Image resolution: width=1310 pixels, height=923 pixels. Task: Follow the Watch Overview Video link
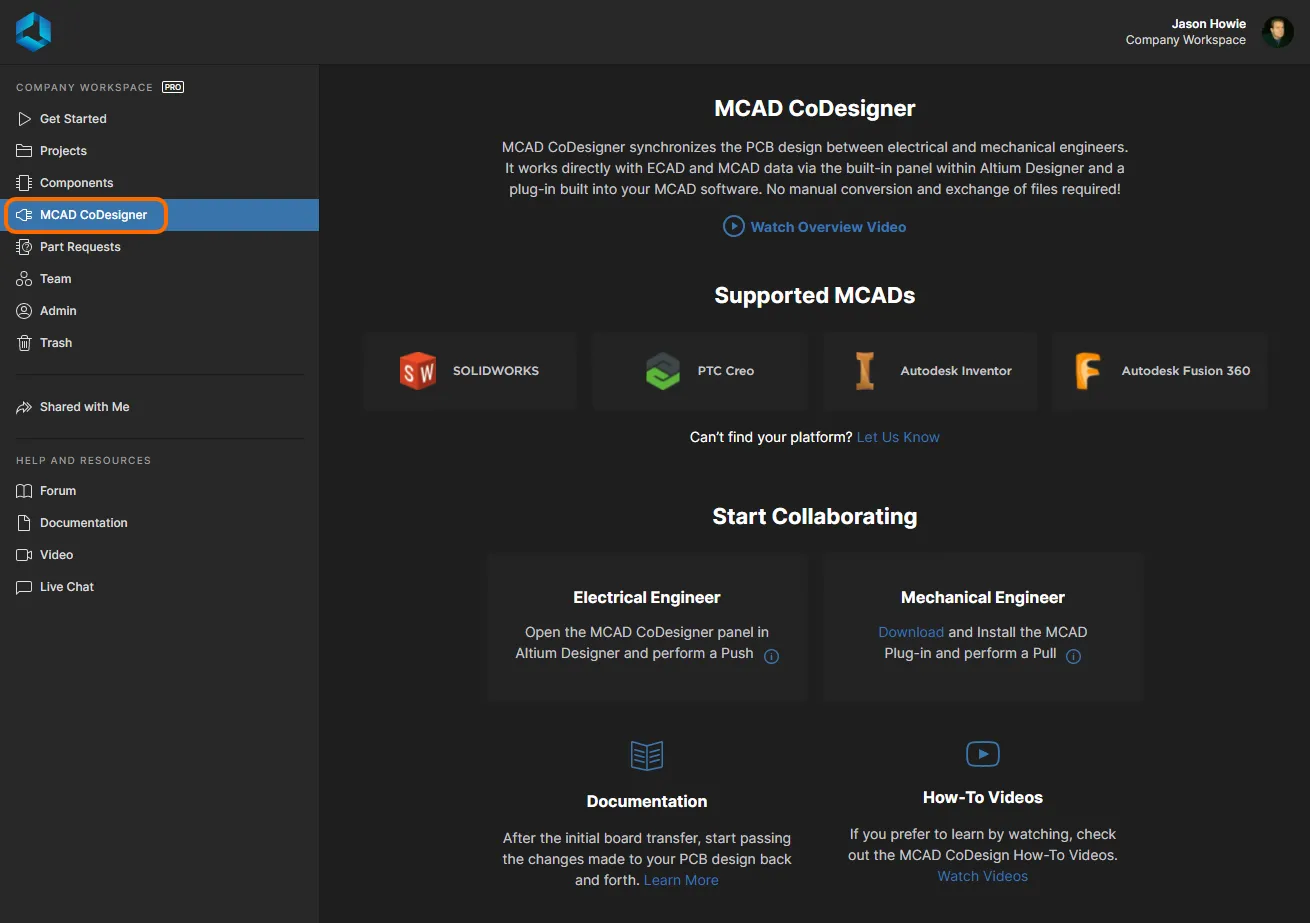(828, 227)
